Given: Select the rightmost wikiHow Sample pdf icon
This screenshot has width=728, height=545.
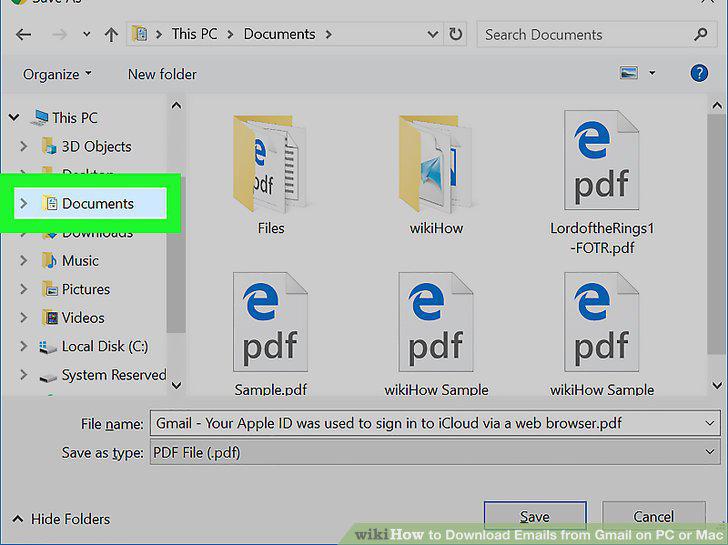Looking at the screenshot, I should point(602,322).
